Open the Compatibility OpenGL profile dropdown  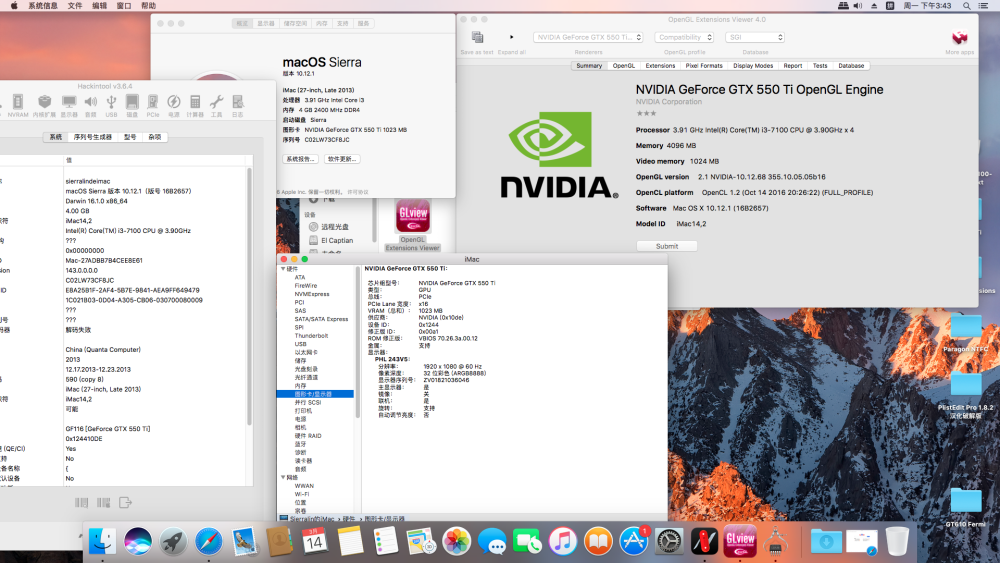coord(684,37)
